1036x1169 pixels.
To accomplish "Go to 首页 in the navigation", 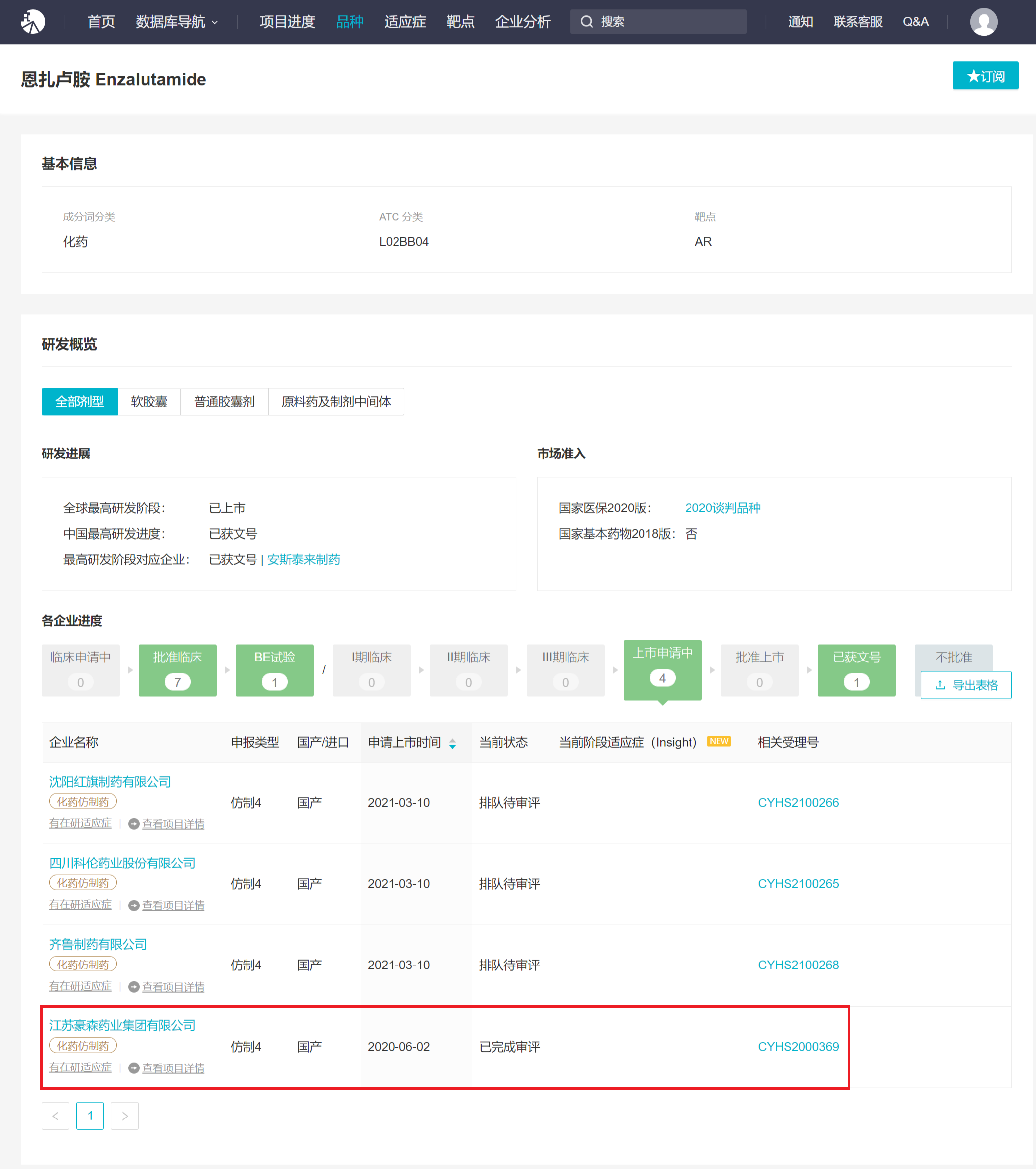I will point(101,22).
